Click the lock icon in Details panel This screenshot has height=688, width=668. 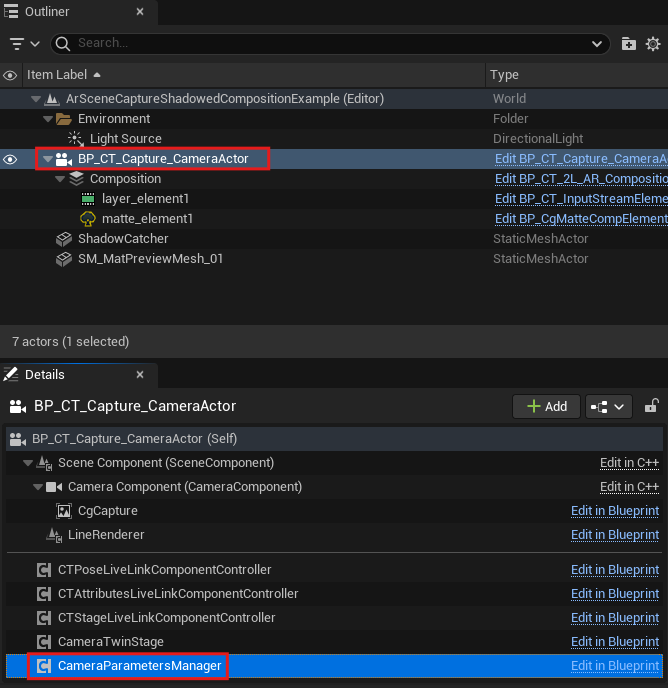[x=651, y=406]
